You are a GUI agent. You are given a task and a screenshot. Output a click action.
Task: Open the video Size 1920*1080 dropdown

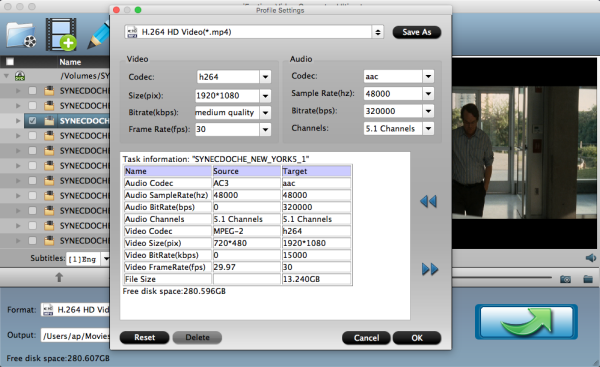point(265,96)
